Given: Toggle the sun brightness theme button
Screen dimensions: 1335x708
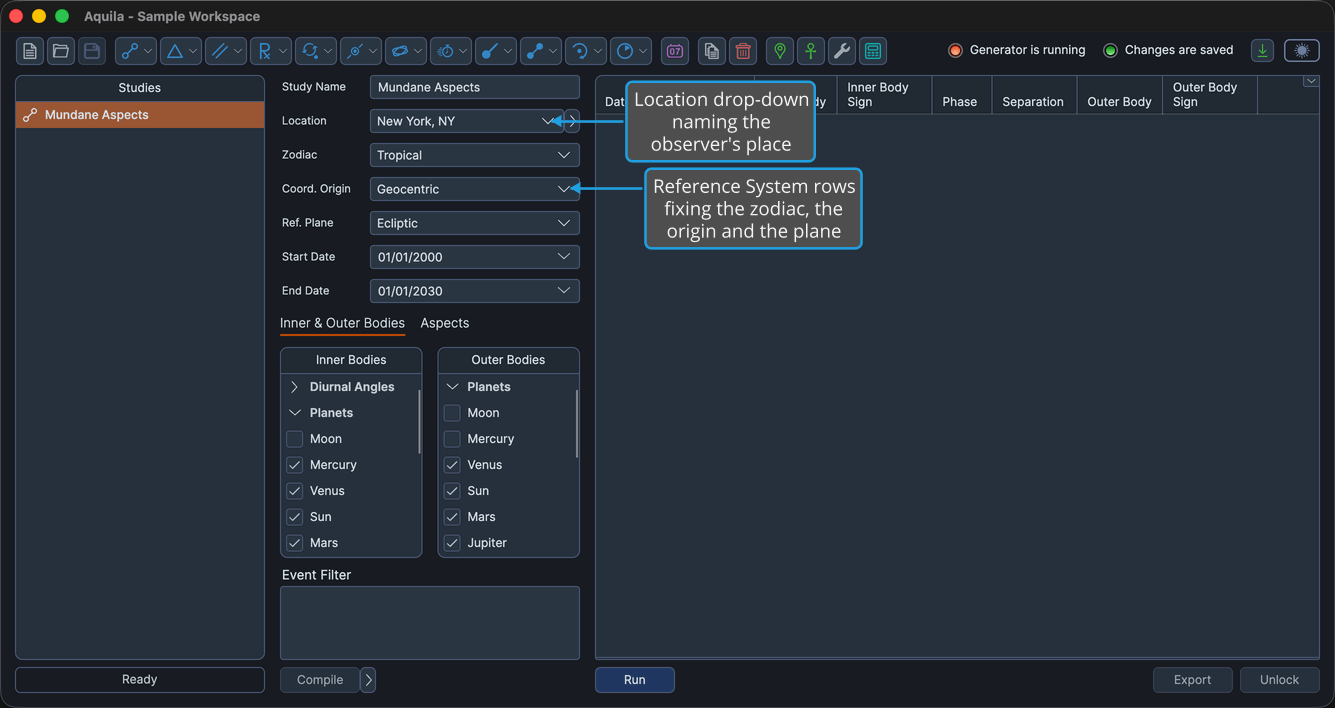Looking at the screenshot, I should pos(1302,51).
